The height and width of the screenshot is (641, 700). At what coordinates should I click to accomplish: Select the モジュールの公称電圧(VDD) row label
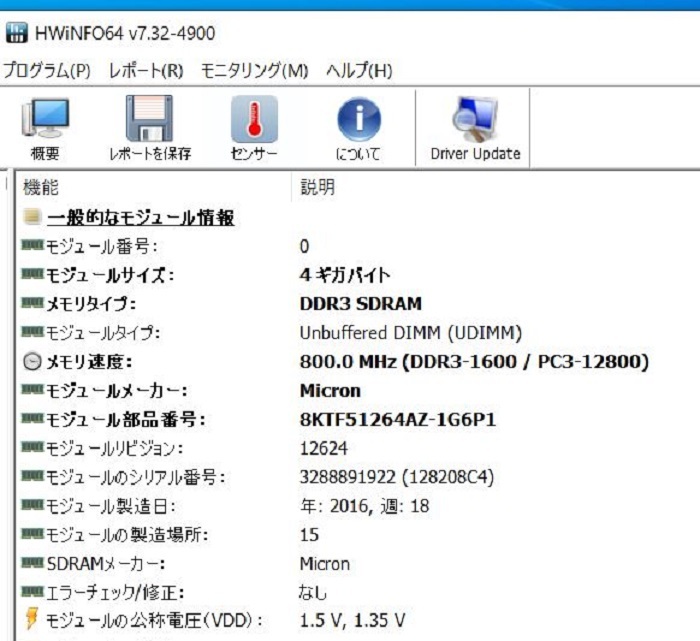coord(154,620)
